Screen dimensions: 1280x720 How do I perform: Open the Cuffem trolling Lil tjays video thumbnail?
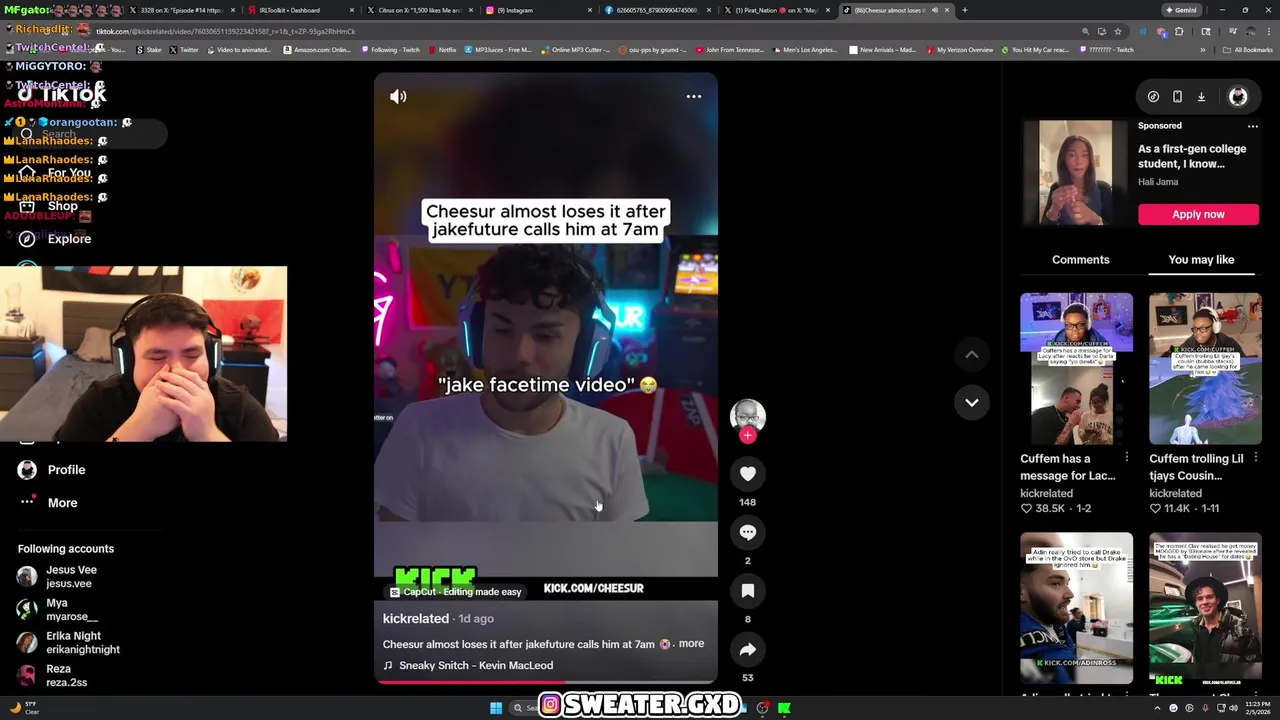coord(1205,369)
